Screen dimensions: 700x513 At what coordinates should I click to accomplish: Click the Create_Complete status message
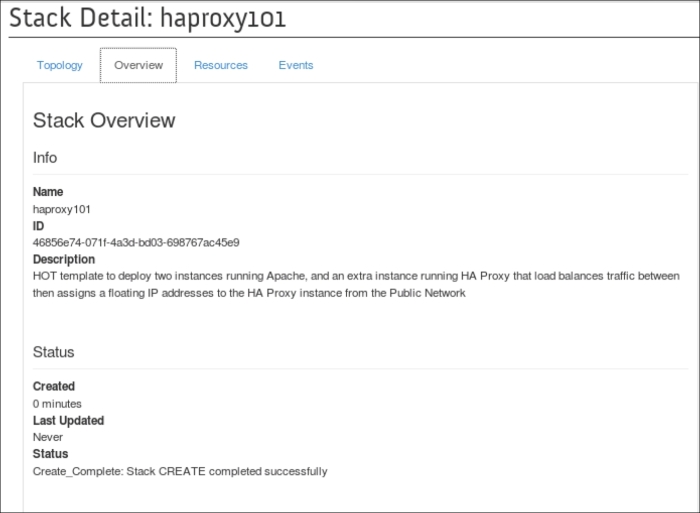click(180, 471)
